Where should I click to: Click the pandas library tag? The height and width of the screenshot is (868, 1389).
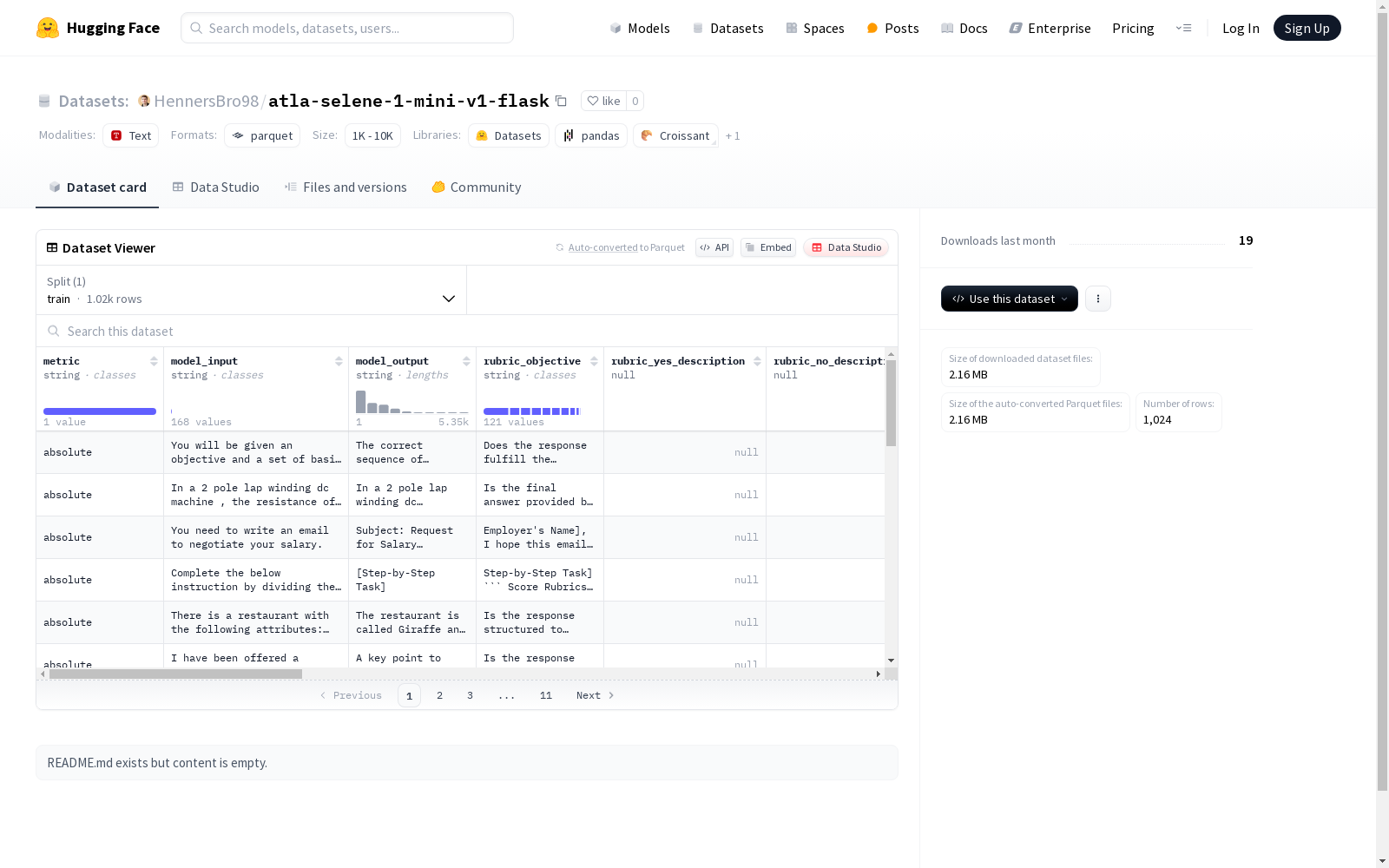591,135
